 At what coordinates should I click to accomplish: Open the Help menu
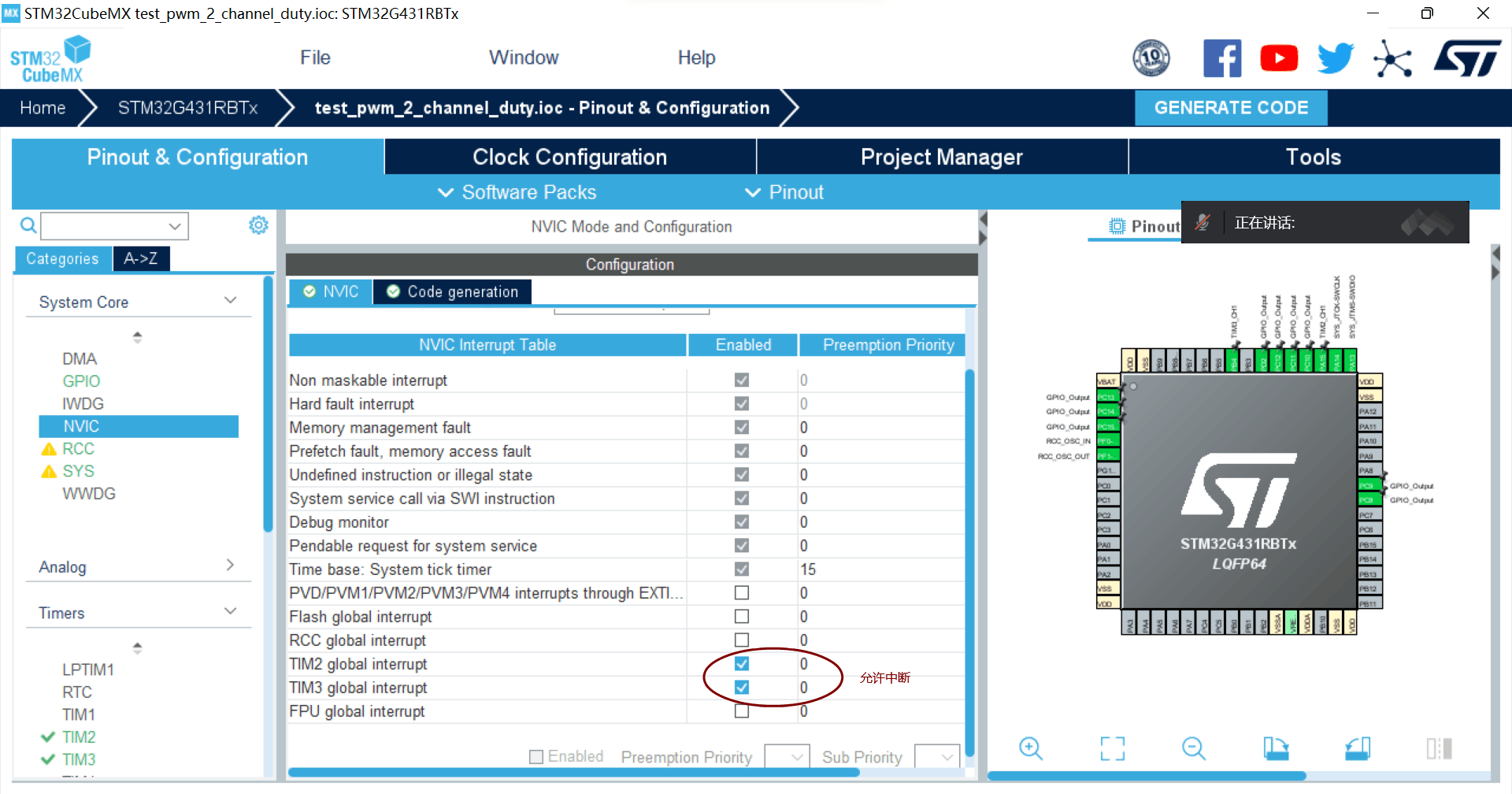click(696, 58)
